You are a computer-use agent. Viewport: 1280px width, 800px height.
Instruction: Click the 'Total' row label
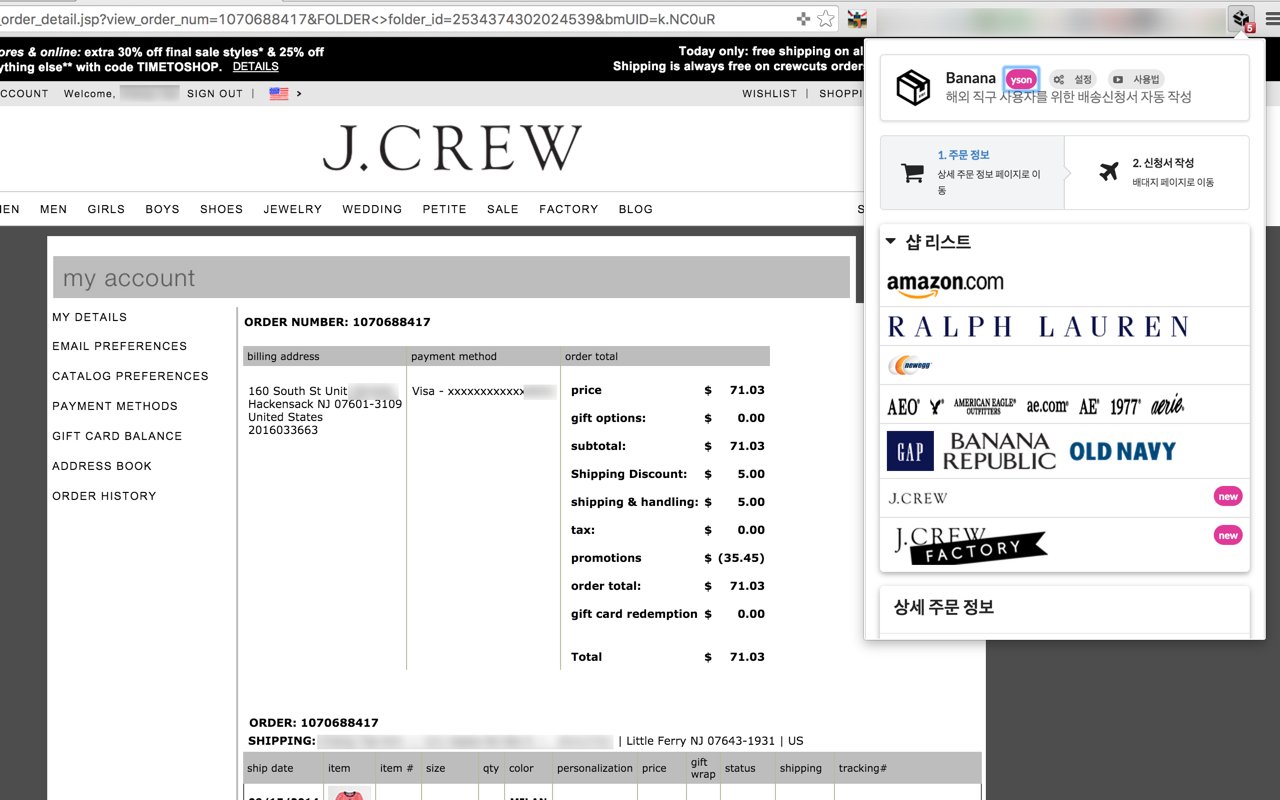(586, 657)
